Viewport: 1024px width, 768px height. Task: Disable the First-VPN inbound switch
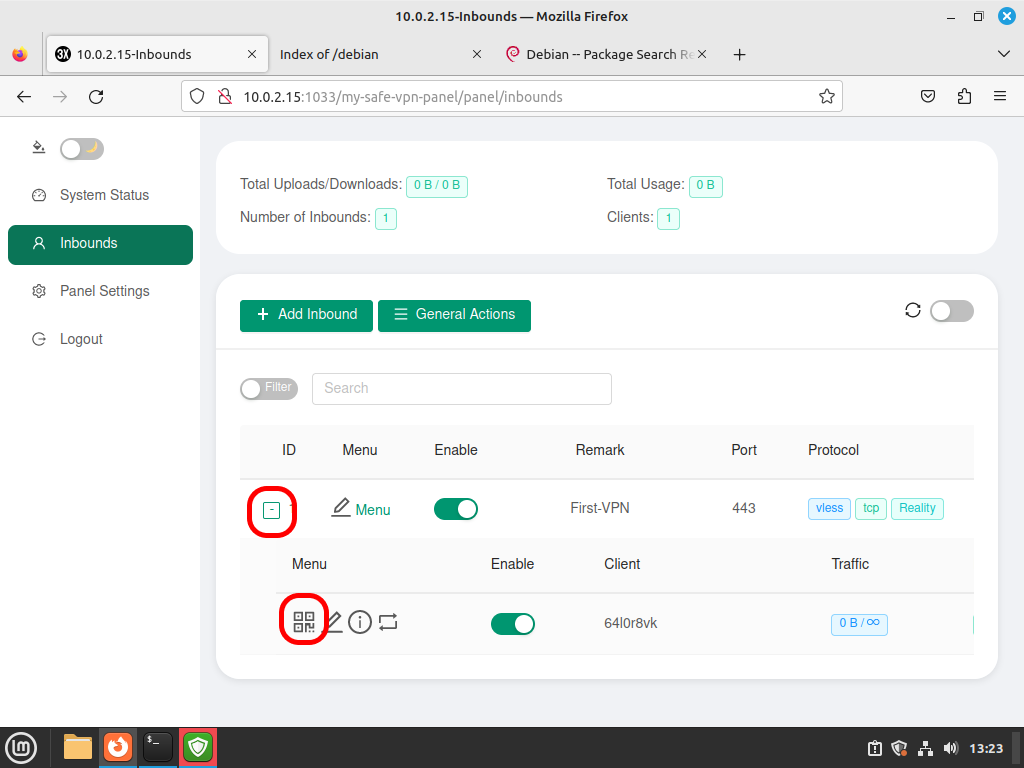pyautogui.click(x=456, y=509)
